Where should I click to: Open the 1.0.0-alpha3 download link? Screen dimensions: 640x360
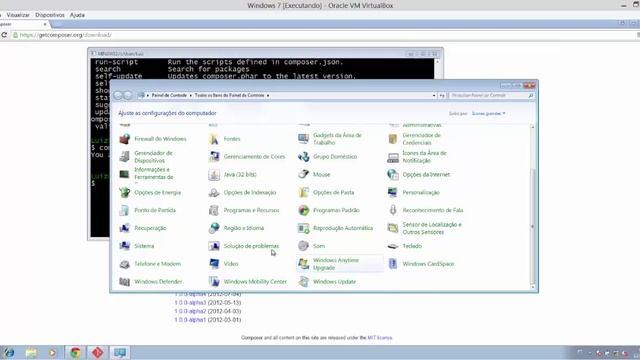click(190, 303)
